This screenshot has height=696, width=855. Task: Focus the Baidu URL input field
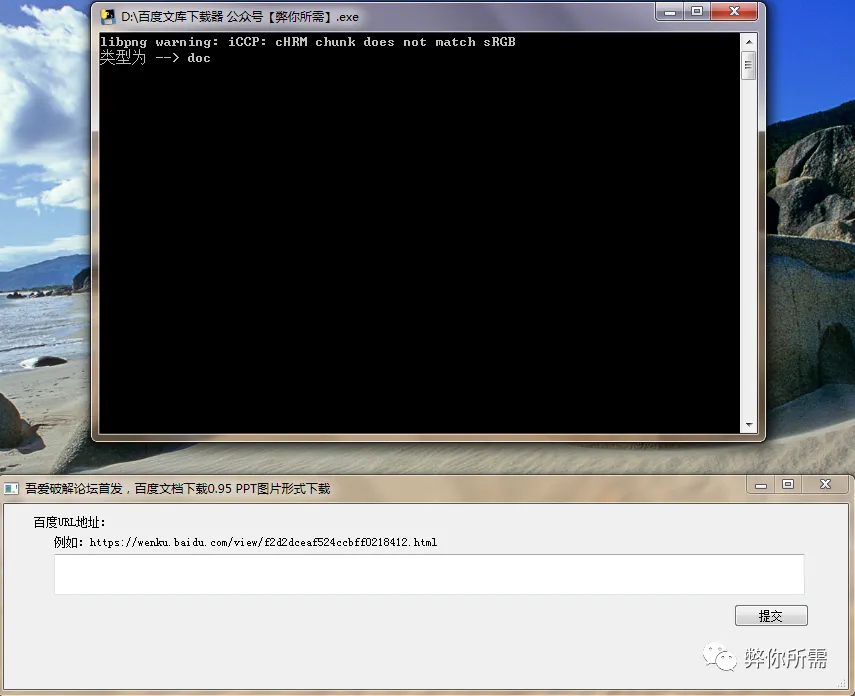pyautogui.click(x=429, y=574)
